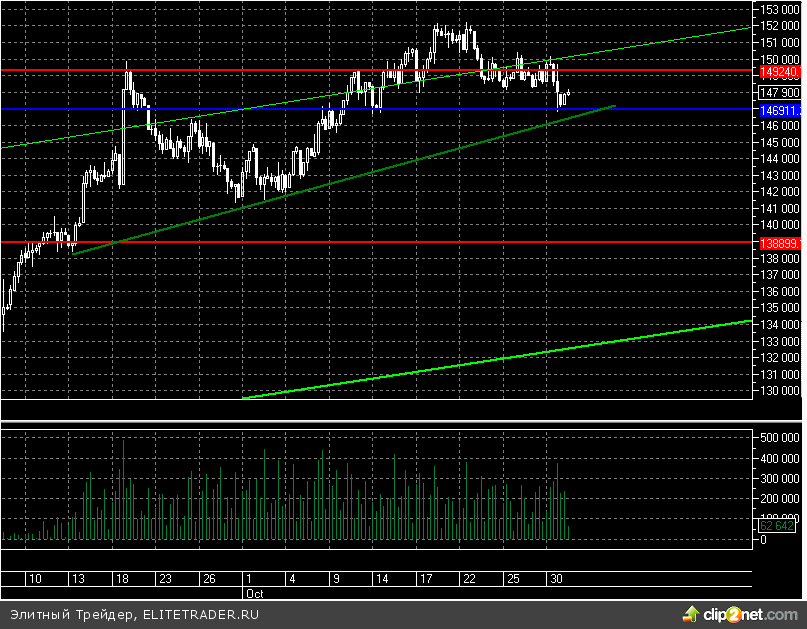The width and height of the screenshot is (807, 629).
Task: Select the blue horizontal support line
Action: (300, 108)
